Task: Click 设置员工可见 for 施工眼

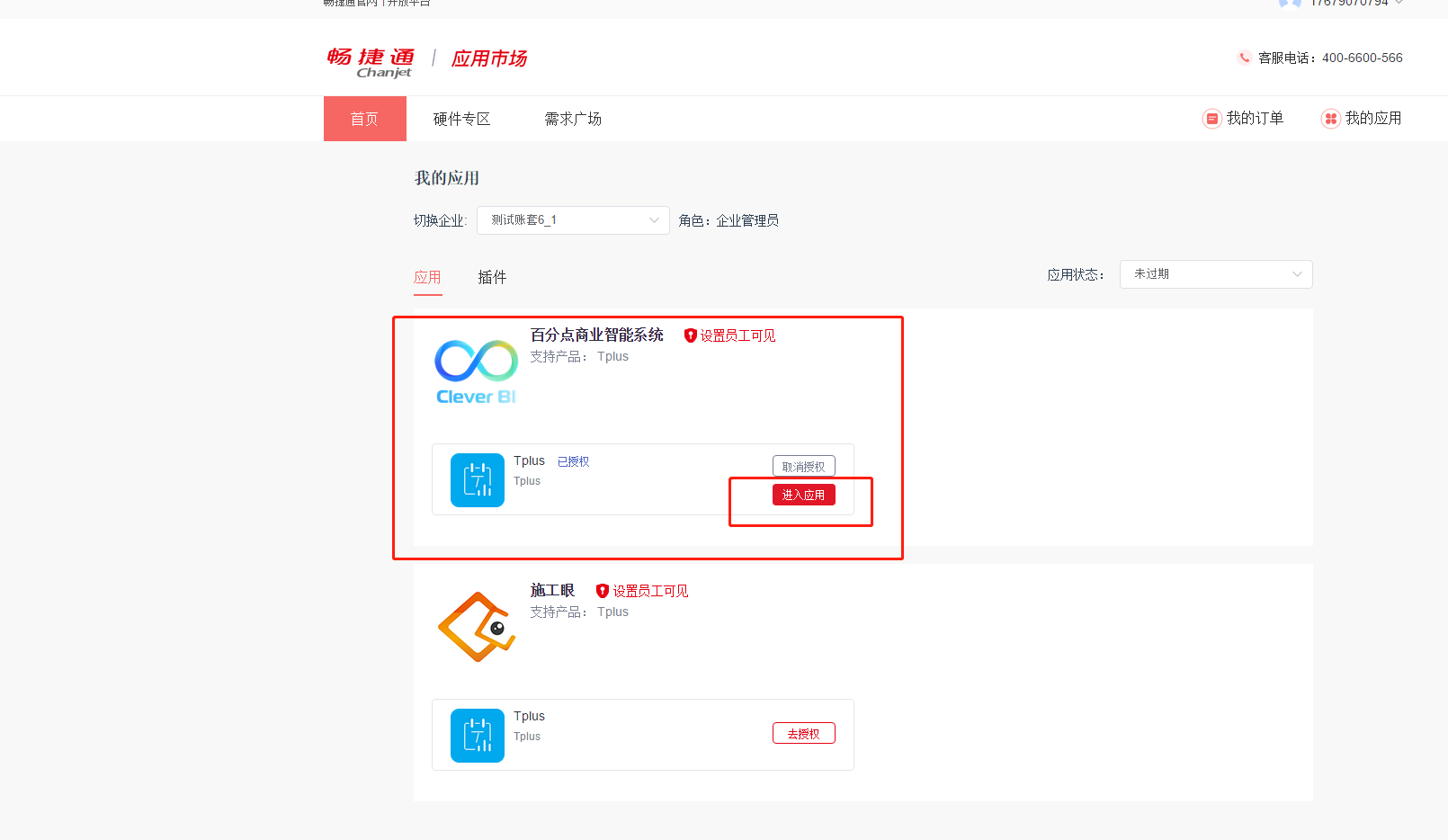Action: pos(650,591)
